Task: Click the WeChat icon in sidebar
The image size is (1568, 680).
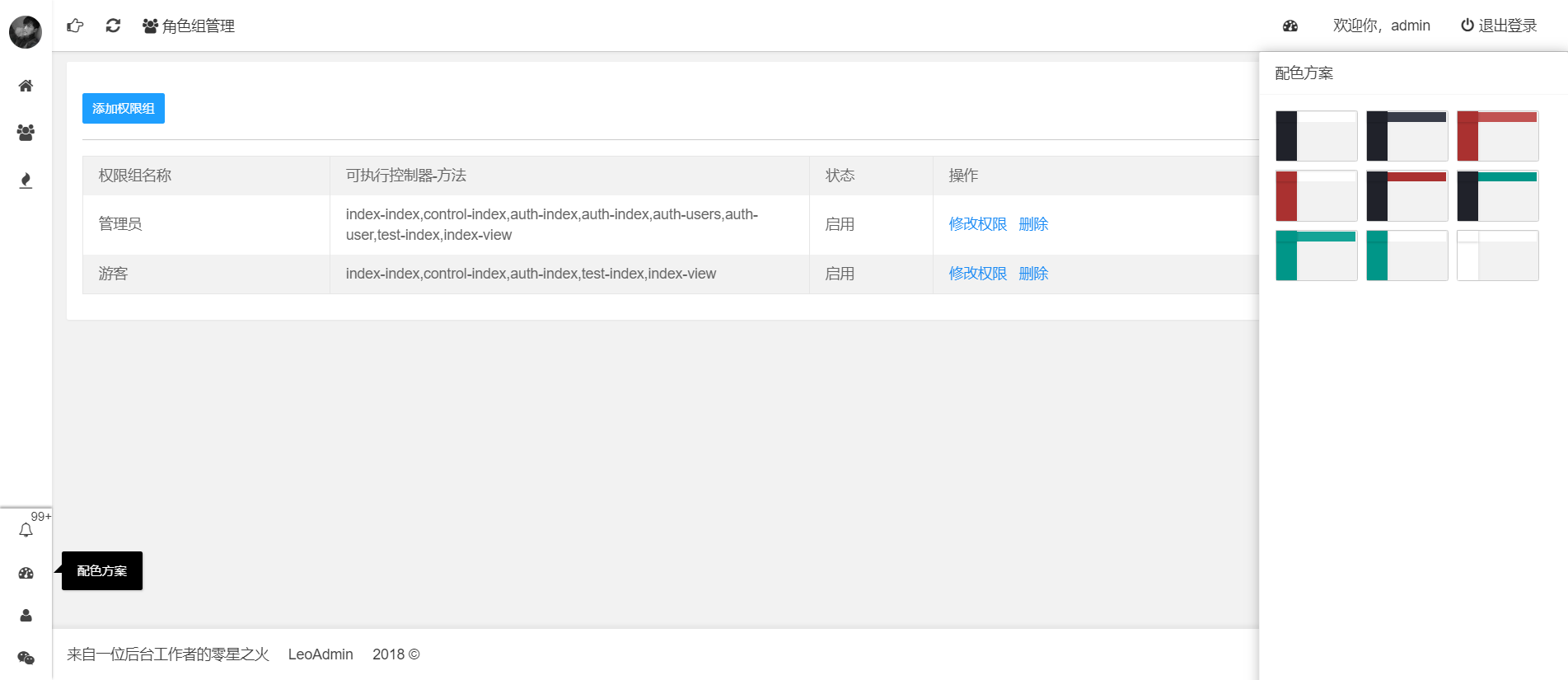Action: [26, 658]
